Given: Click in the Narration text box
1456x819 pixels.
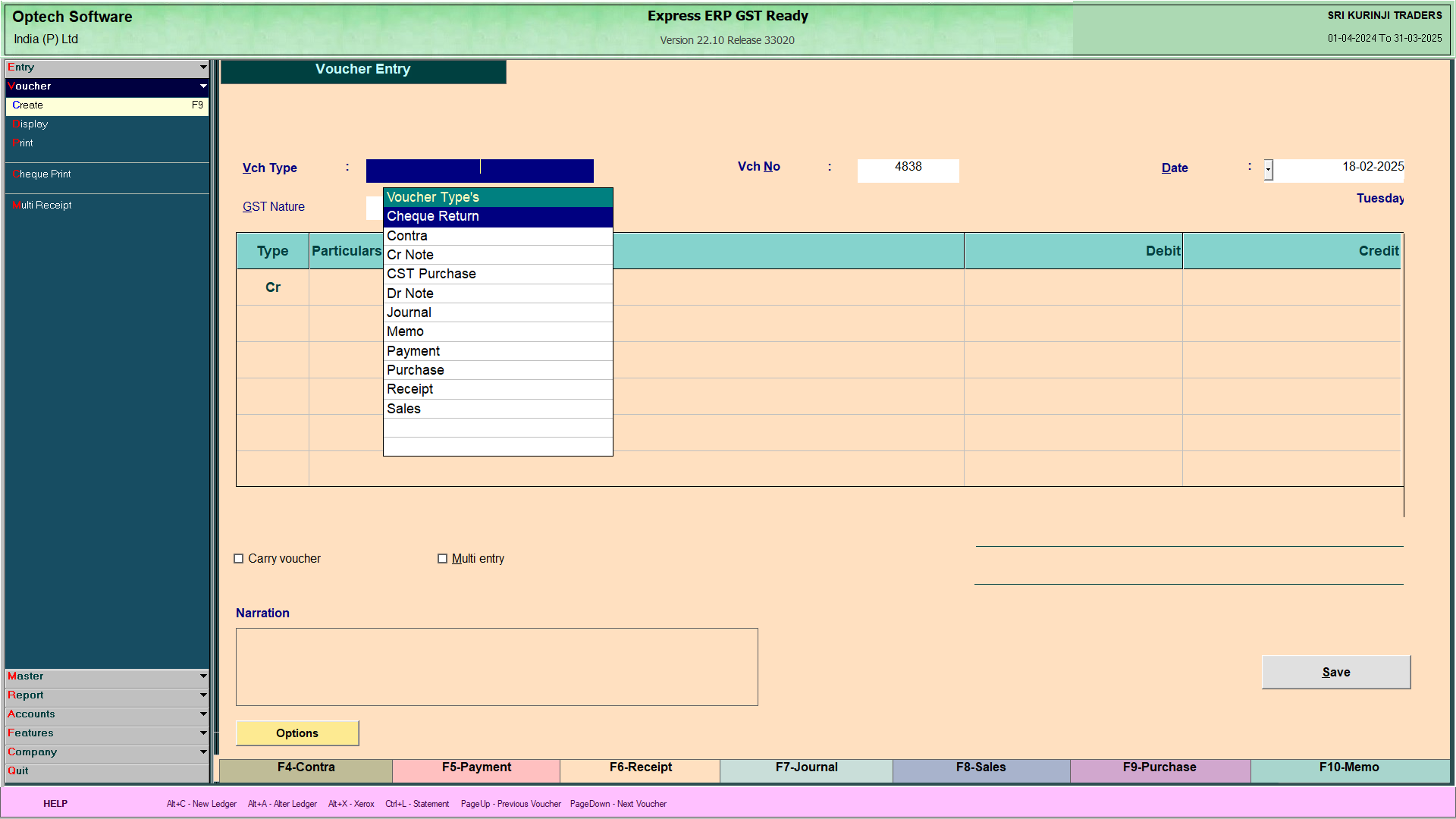Looking at the screenshot, I should [497, 667].
